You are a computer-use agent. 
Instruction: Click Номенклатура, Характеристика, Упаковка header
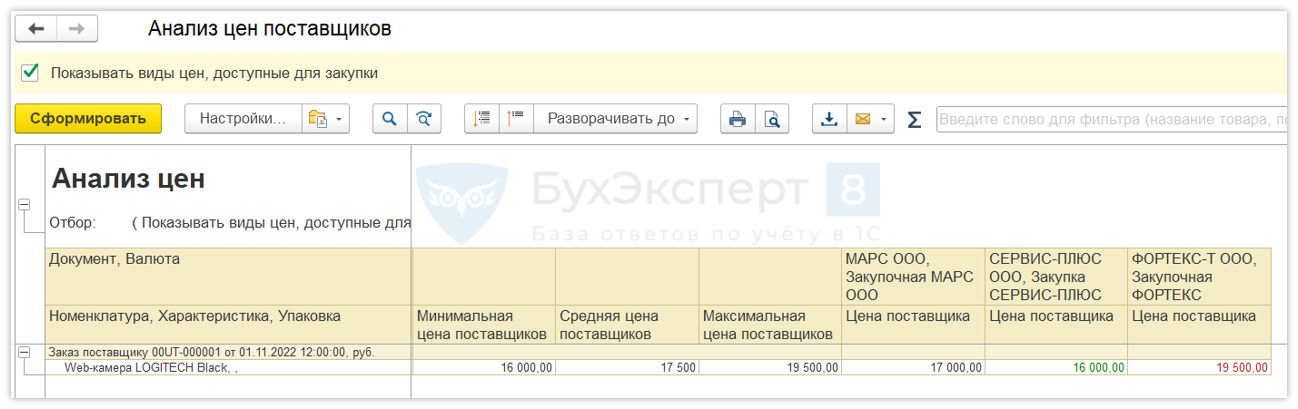(x=229, y=325)
